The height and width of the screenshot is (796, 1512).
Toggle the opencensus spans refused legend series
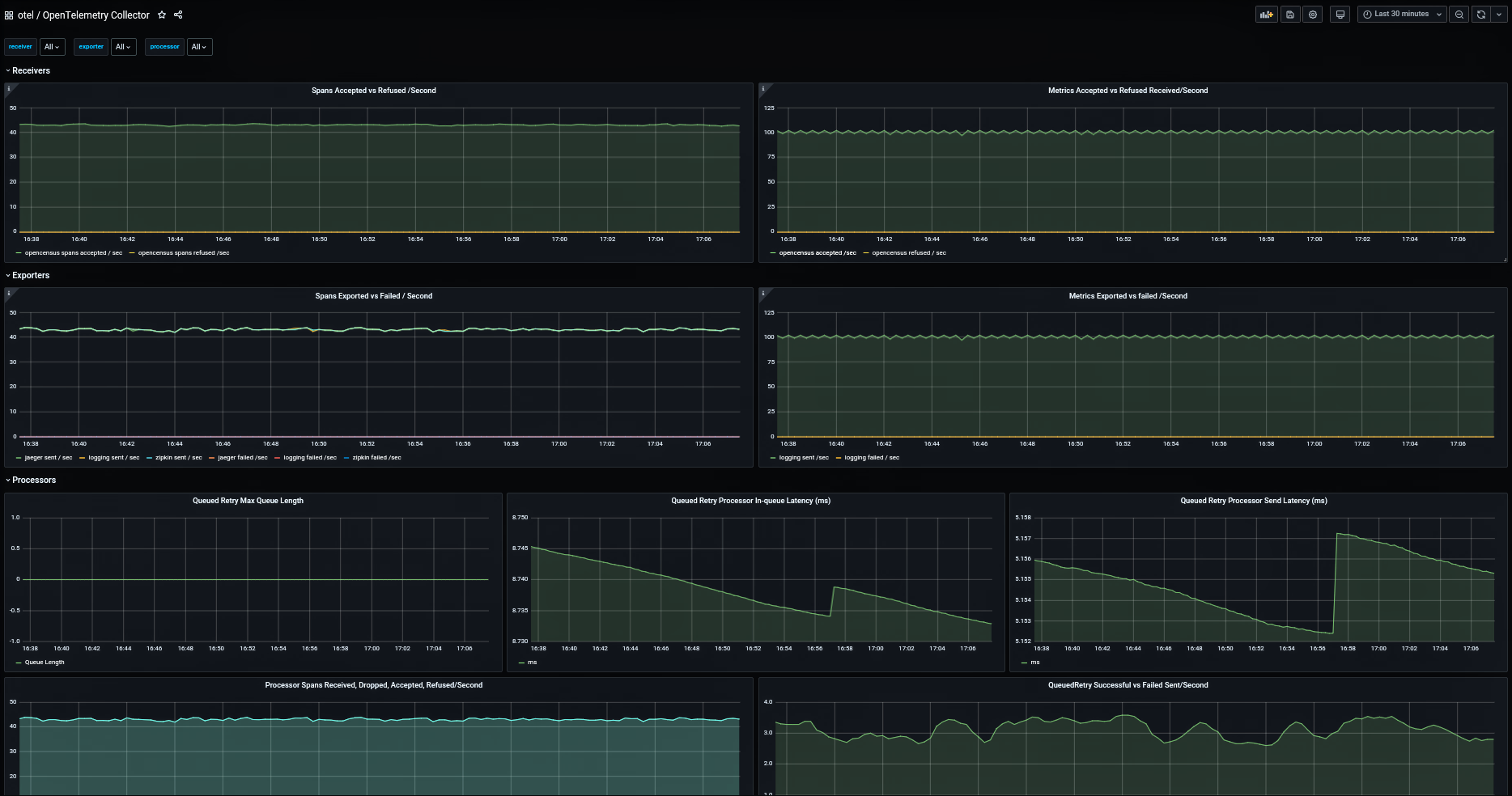click(183, 252)
